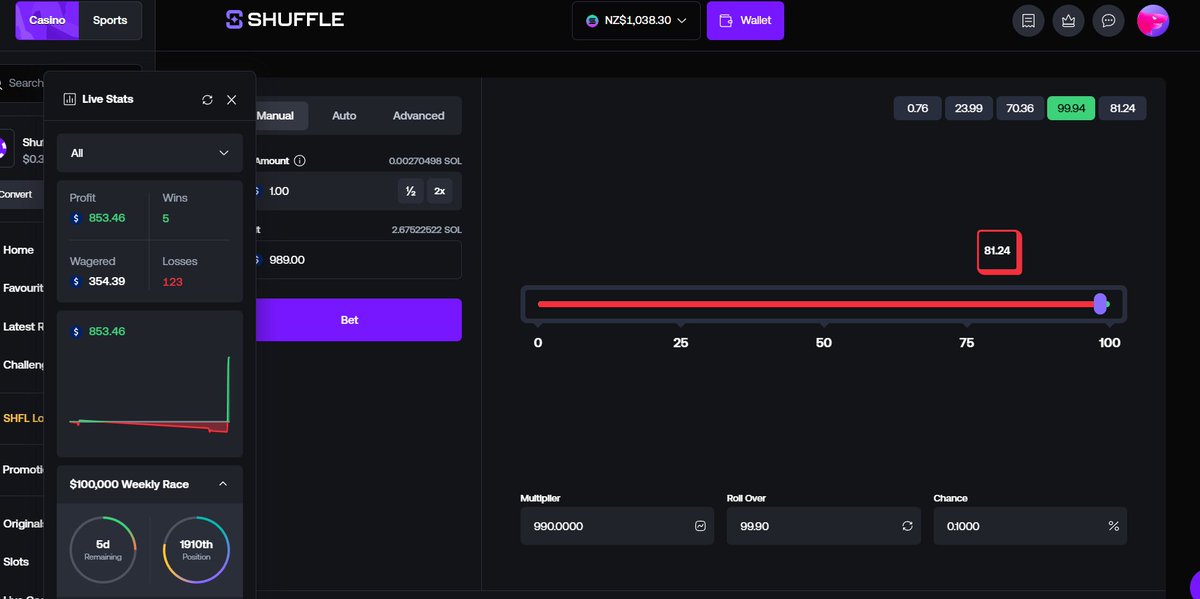Refresh Live Stats with the reload icon
Screen dimensions: 1200x599
tap(207, 100)
